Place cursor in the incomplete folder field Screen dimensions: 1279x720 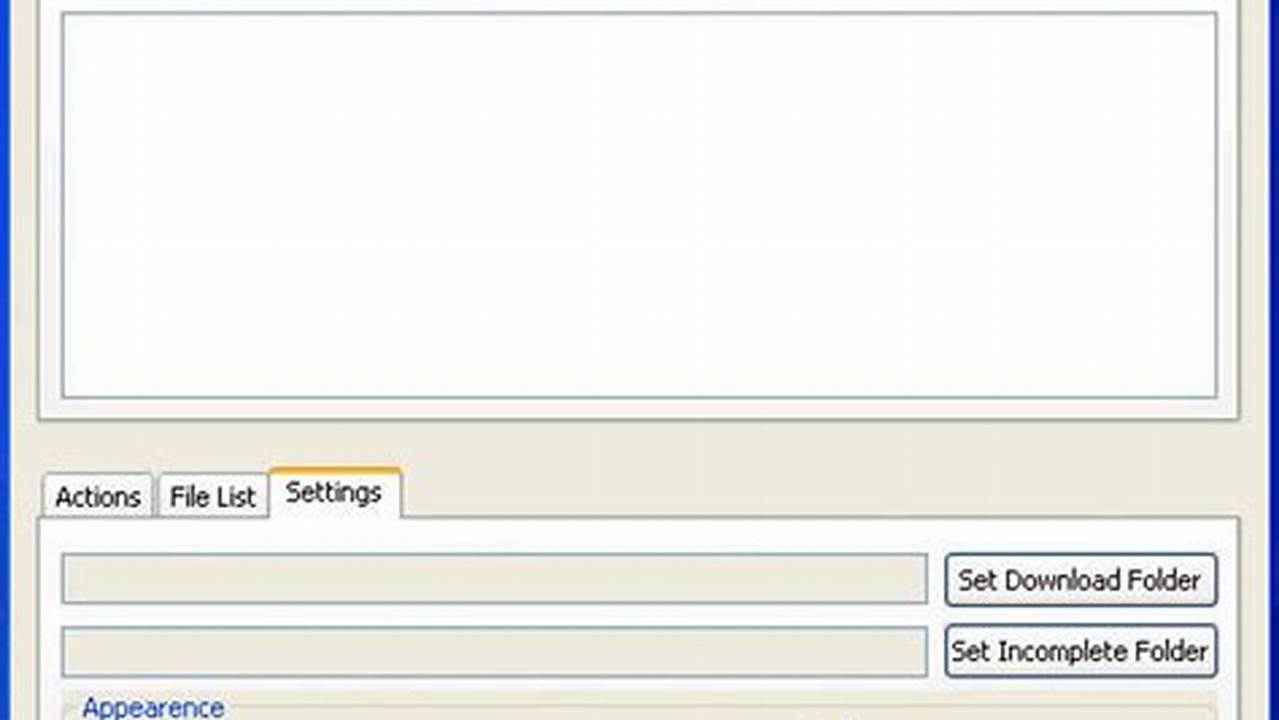pos(494,651)
